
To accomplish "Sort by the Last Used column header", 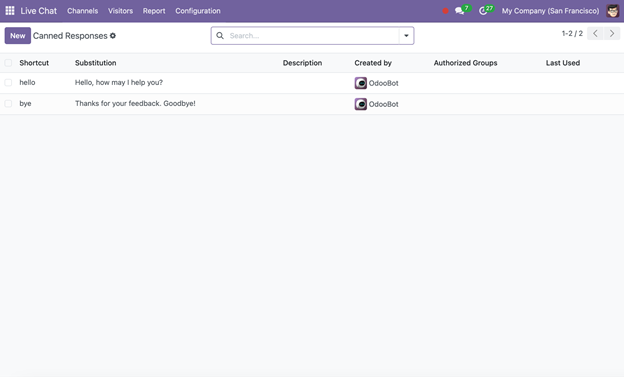I will [x=563, y=63].
